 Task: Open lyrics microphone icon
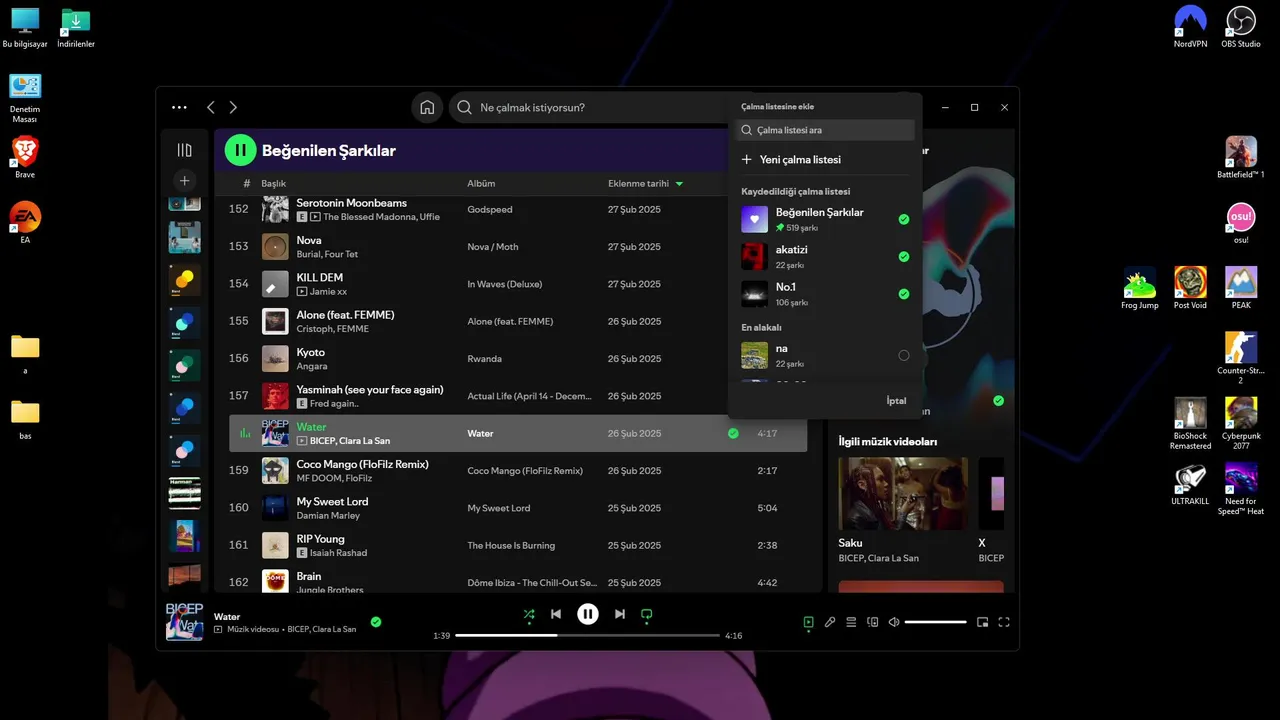pos(830,622)
